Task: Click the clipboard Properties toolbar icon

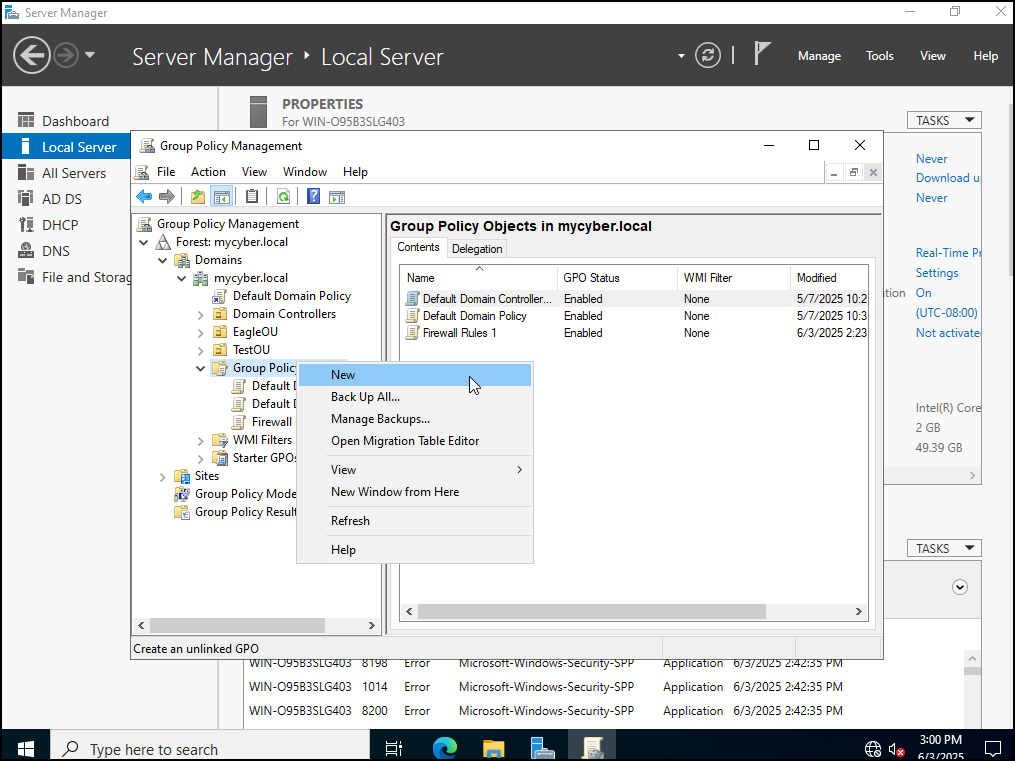Action: (x=252, y=197)
